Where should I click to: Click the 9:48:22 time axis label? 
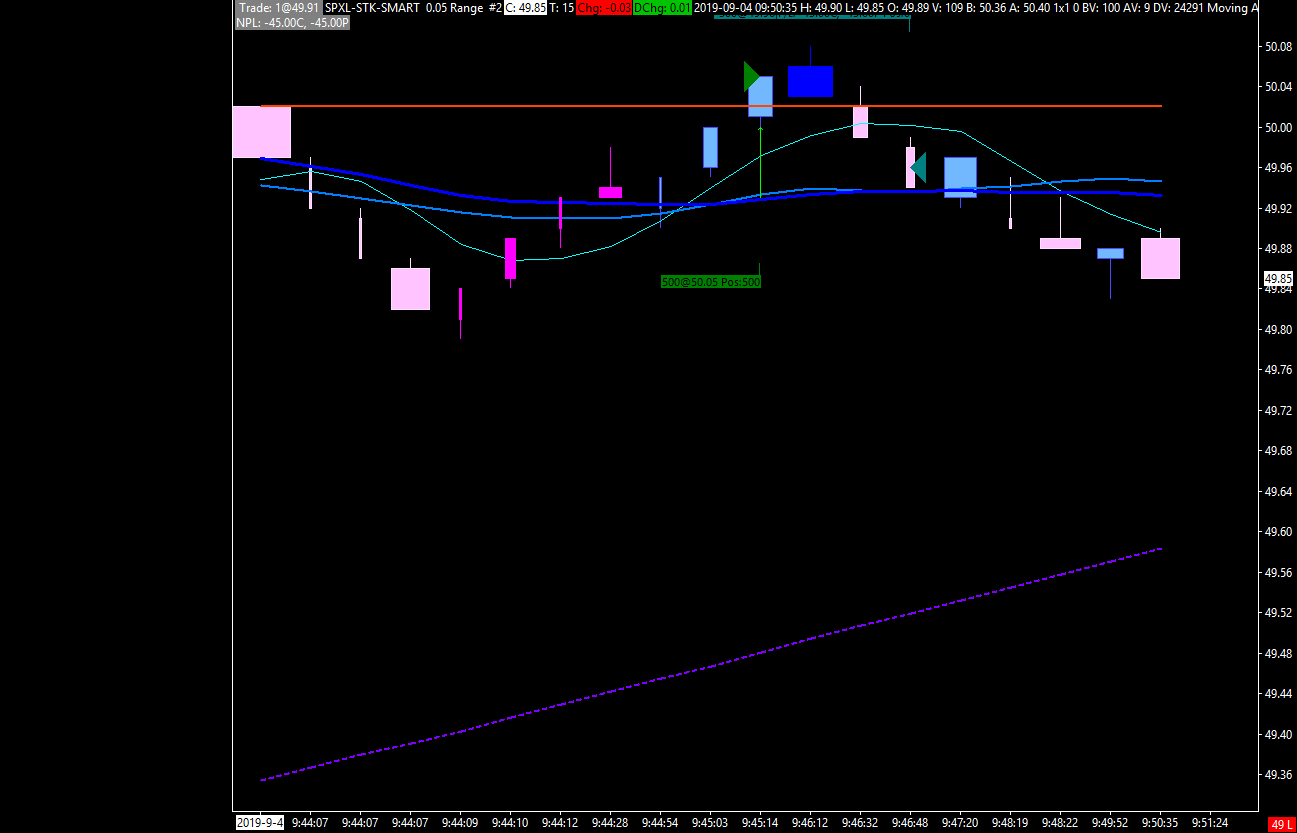point(1060,823)
